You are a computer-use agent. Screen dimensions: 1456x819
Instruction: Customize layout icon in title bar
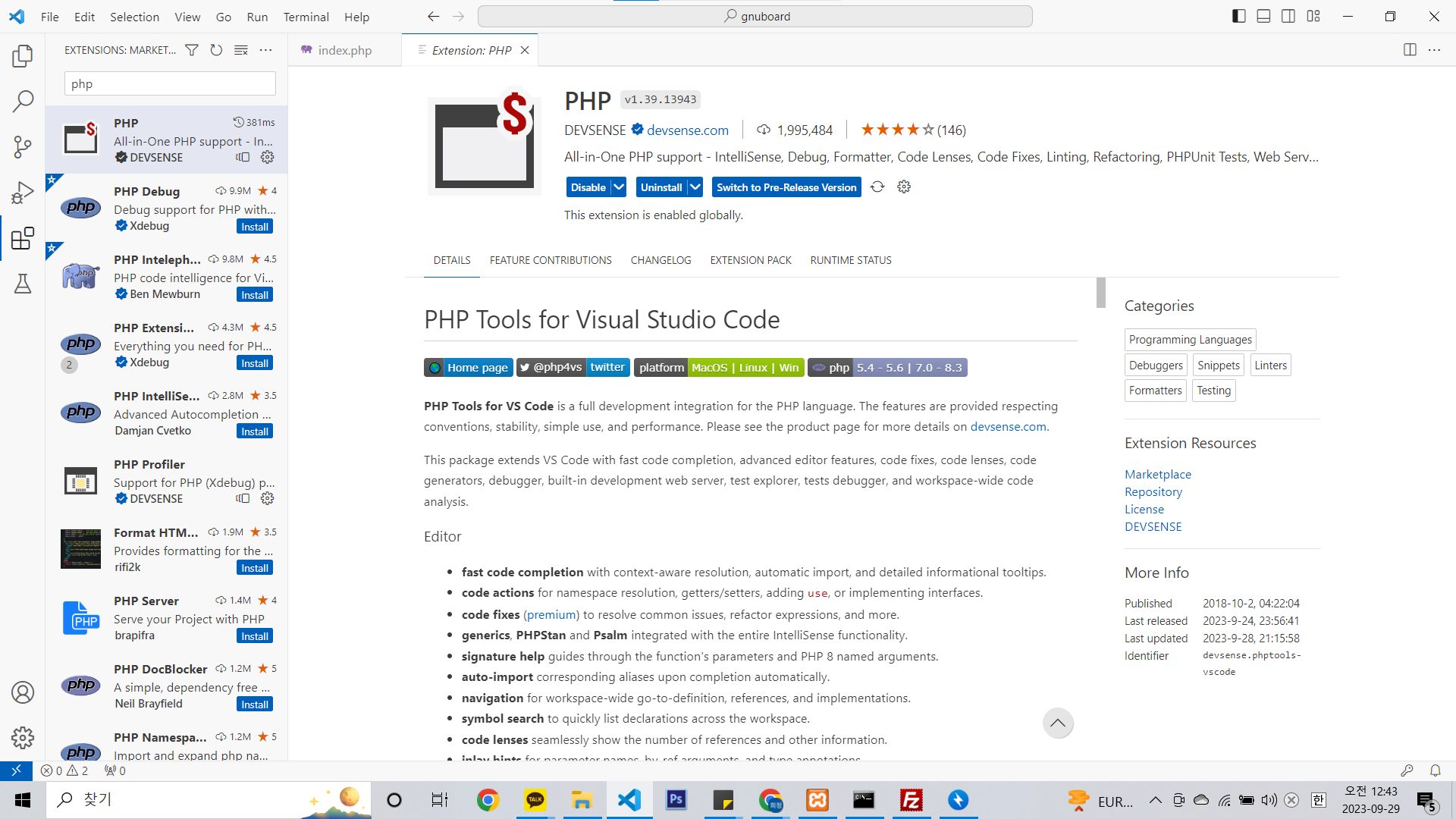(x=1313, y=16)
